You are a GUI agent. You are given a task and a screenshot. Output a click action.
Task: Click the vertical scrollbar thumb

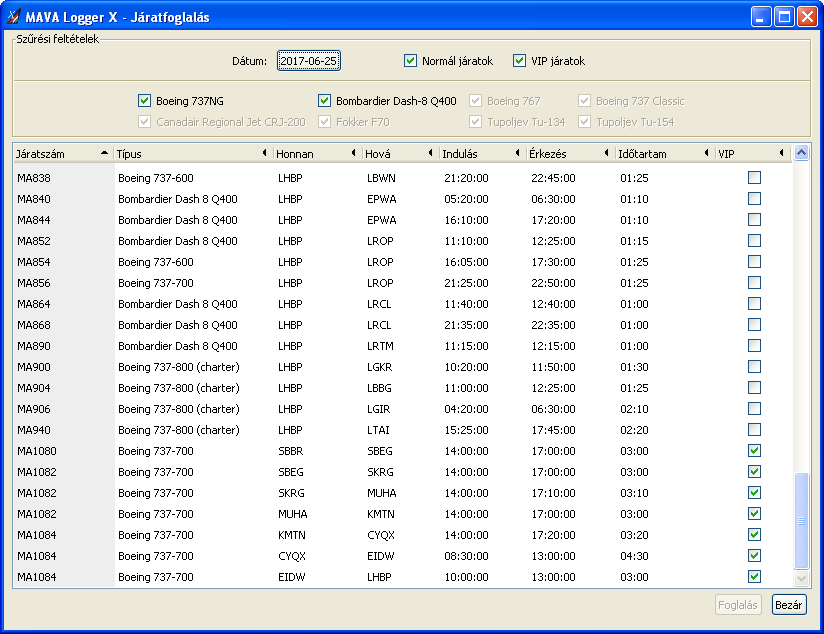tap(801, 520)
